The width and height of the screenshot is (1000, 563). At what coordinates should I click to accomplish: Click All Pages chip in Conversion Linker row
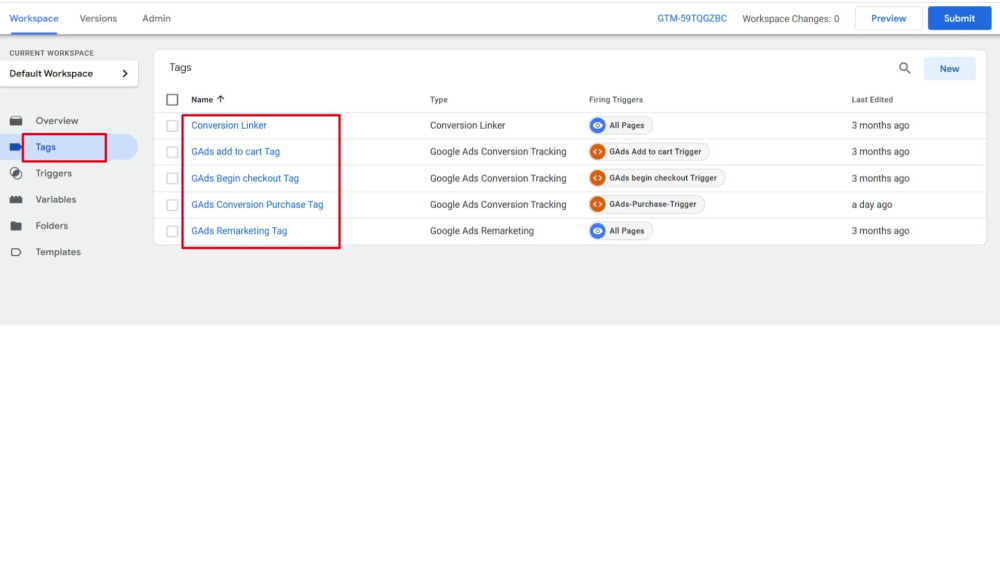coord(621,126)
